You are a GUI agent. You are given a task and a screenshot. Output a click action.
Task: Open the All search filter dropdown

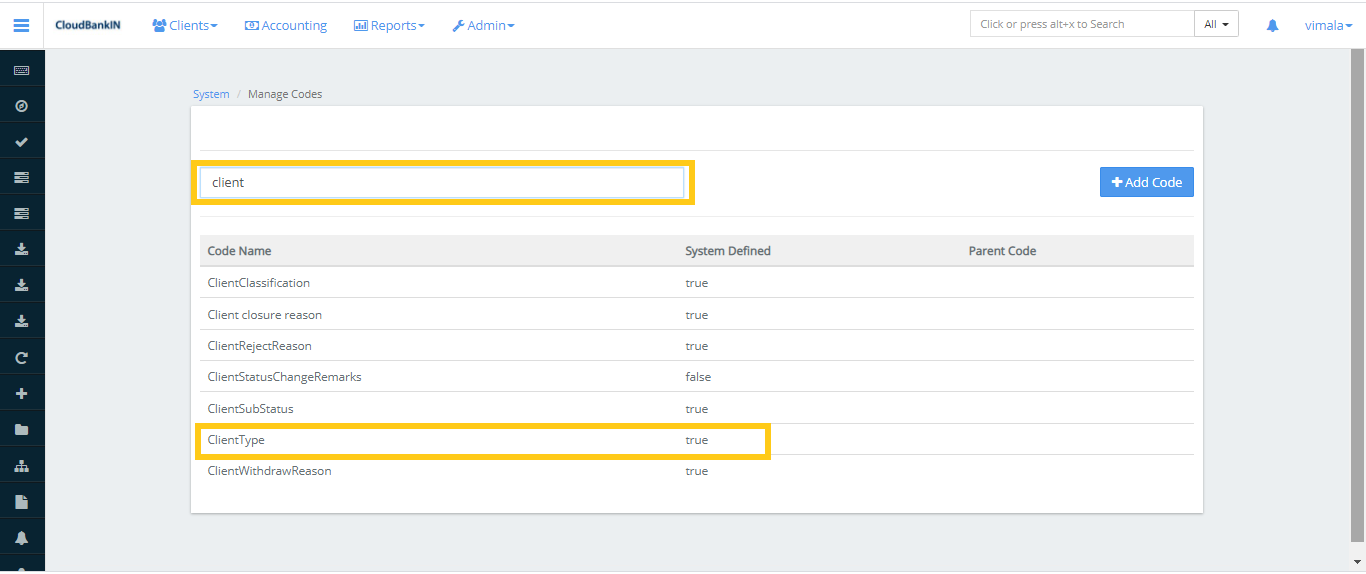tap(1216, 24)
